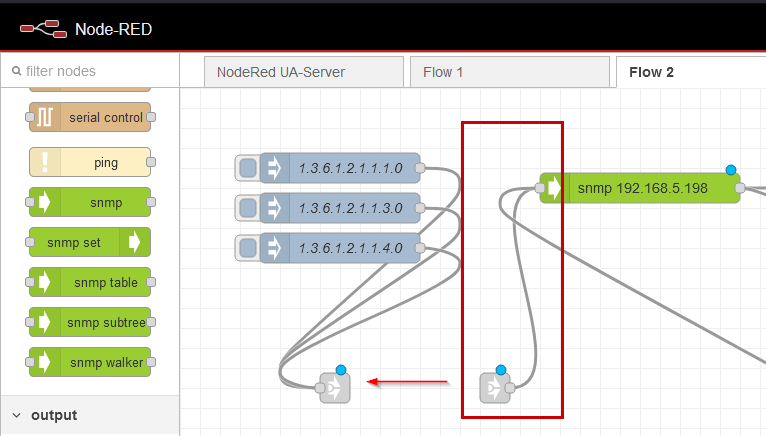
Task: Click input port of snmp set palette node
Action: pyautogui.click(x=30, y=242)
